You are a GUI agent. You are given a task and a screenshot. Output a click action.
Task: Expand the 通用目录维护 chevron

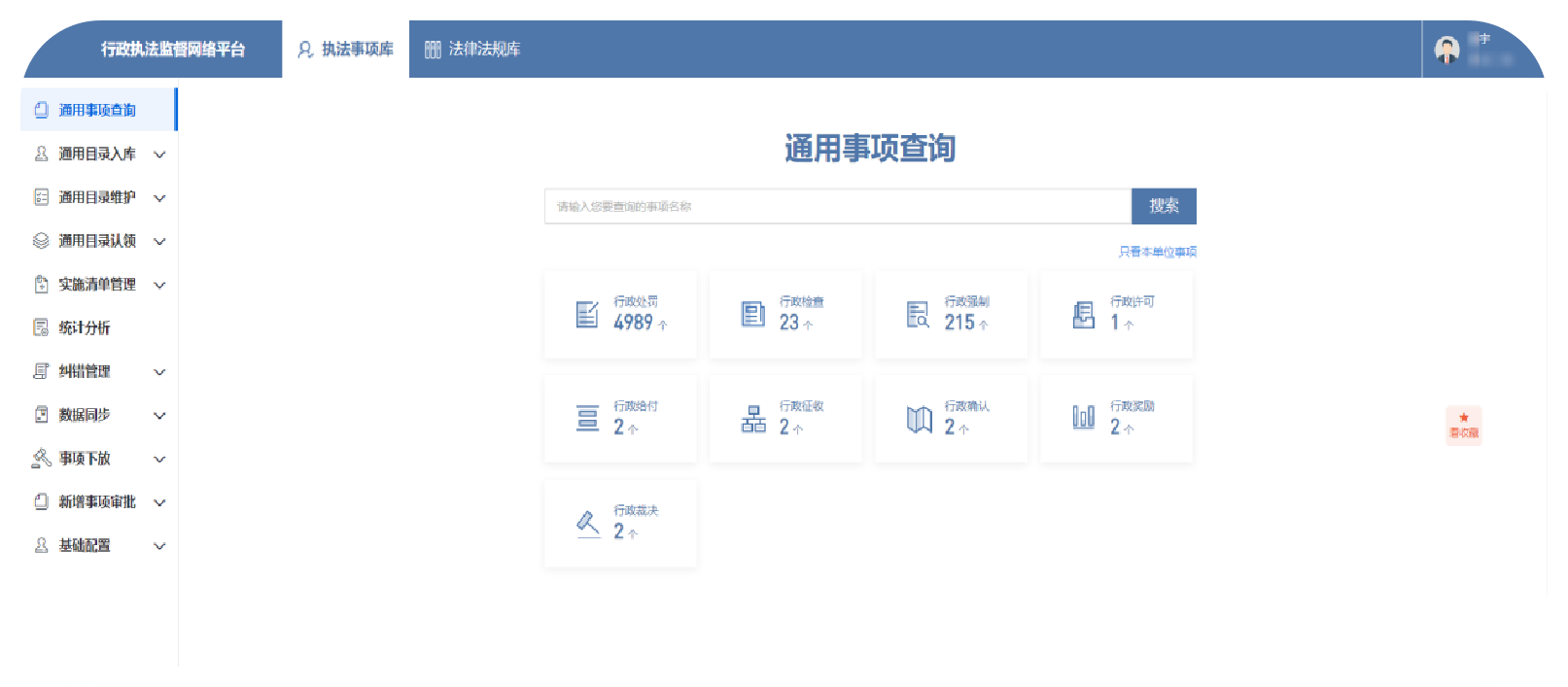160,198
